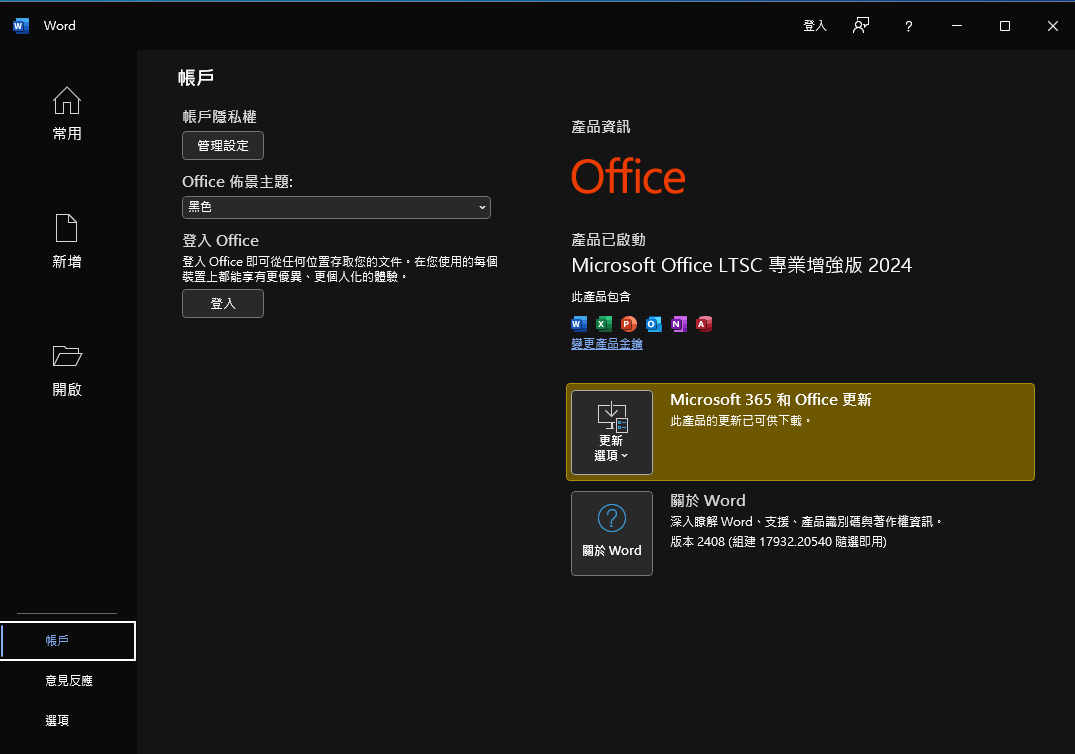This screenshot has height=754, width=1075.
Task: Click the Access icon in product list
Action: click(704, 323)
